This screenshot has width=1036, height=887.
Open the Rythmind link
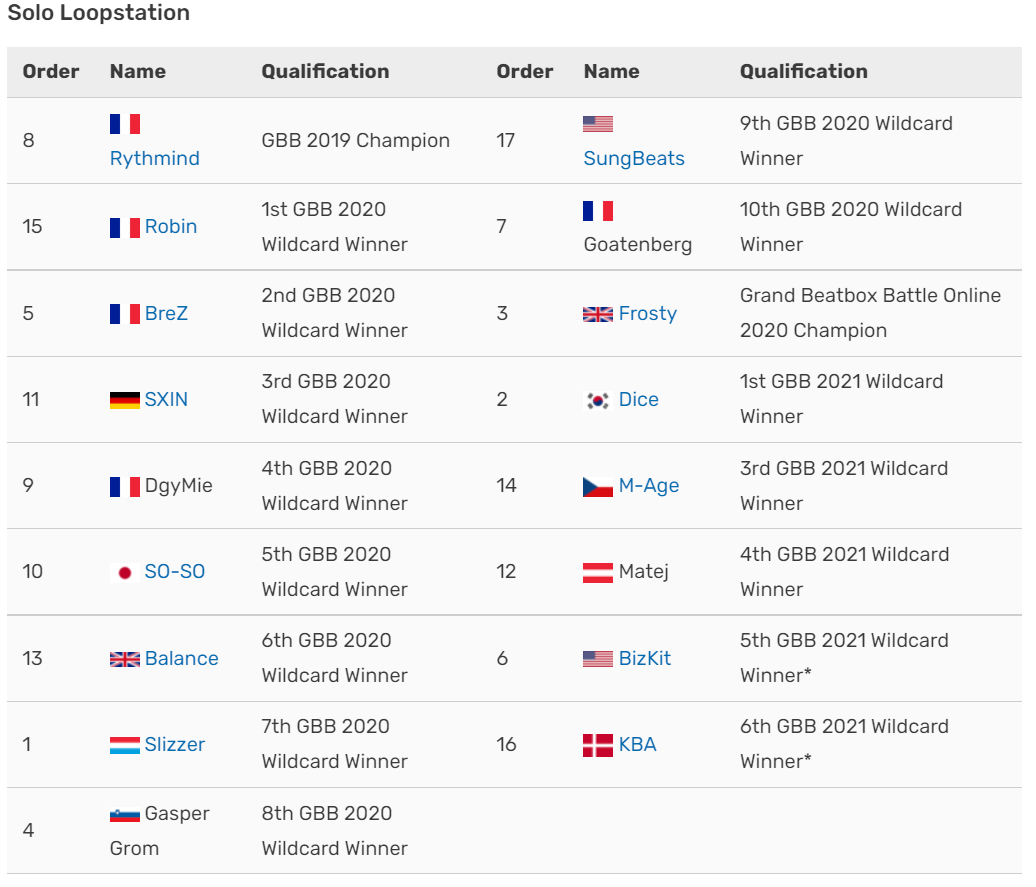(155, 159)
